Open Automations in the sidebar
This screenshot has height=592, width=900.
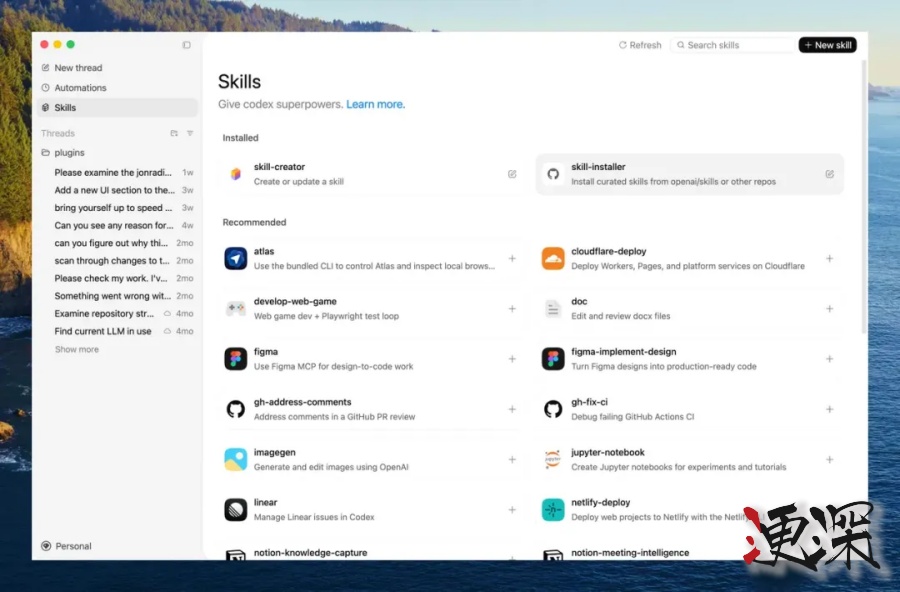pos(80,88)
